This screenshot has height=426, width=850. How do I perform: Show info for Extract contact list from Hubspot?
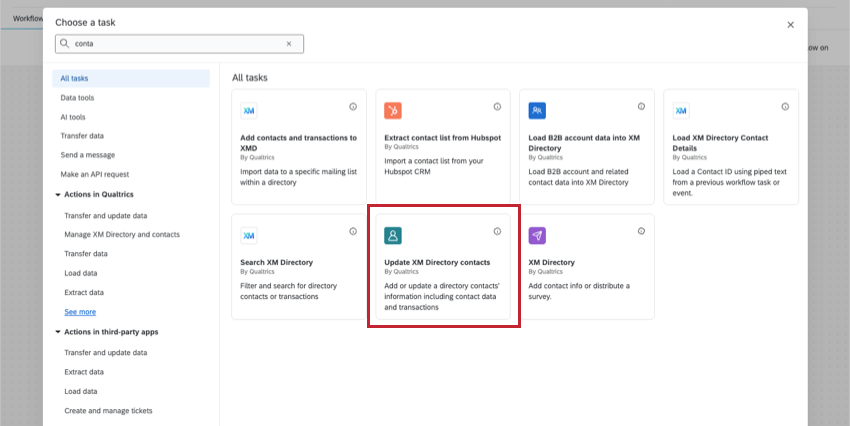(497, 107)
